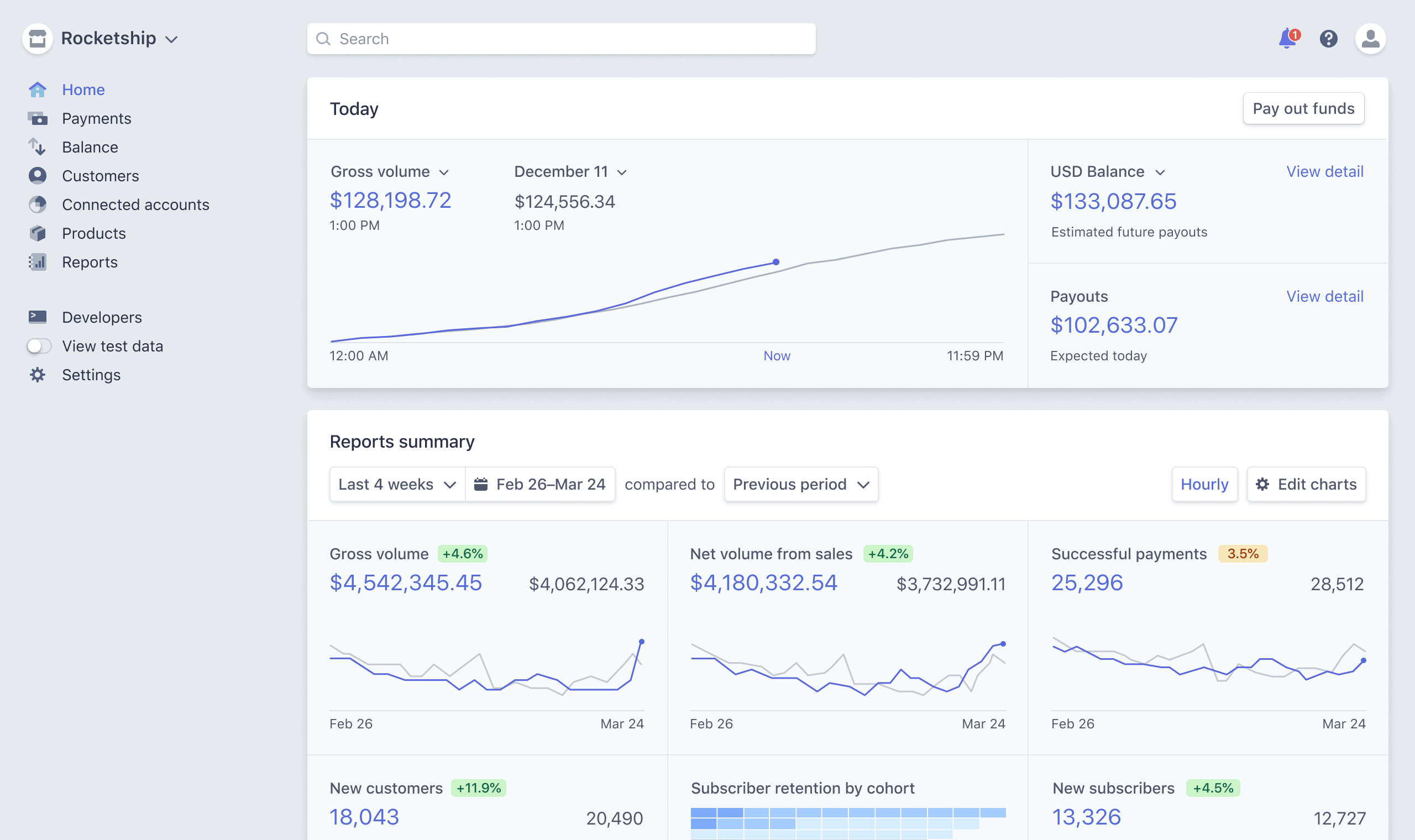
Task: Switch chart granularity to Hourly
Action: pos(1204,484)
